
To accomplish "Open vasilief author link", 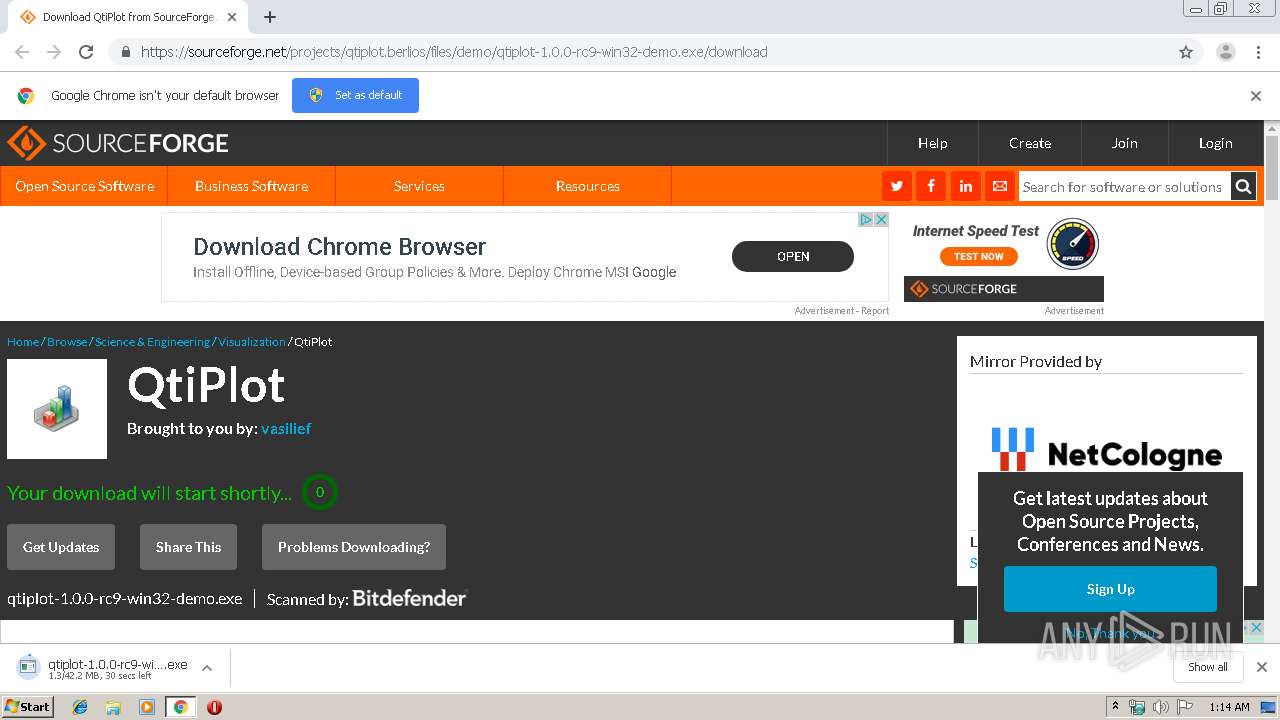I will [286, 428].
